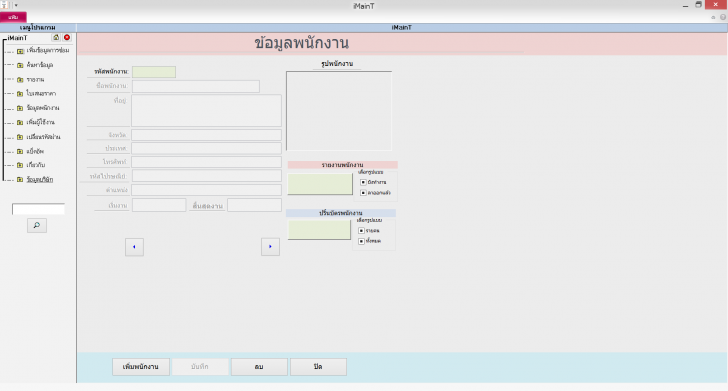Focus the ประเทศ country field
Image resolution: width=728 pixels, height=391 pixels.
tap(206, 149)
